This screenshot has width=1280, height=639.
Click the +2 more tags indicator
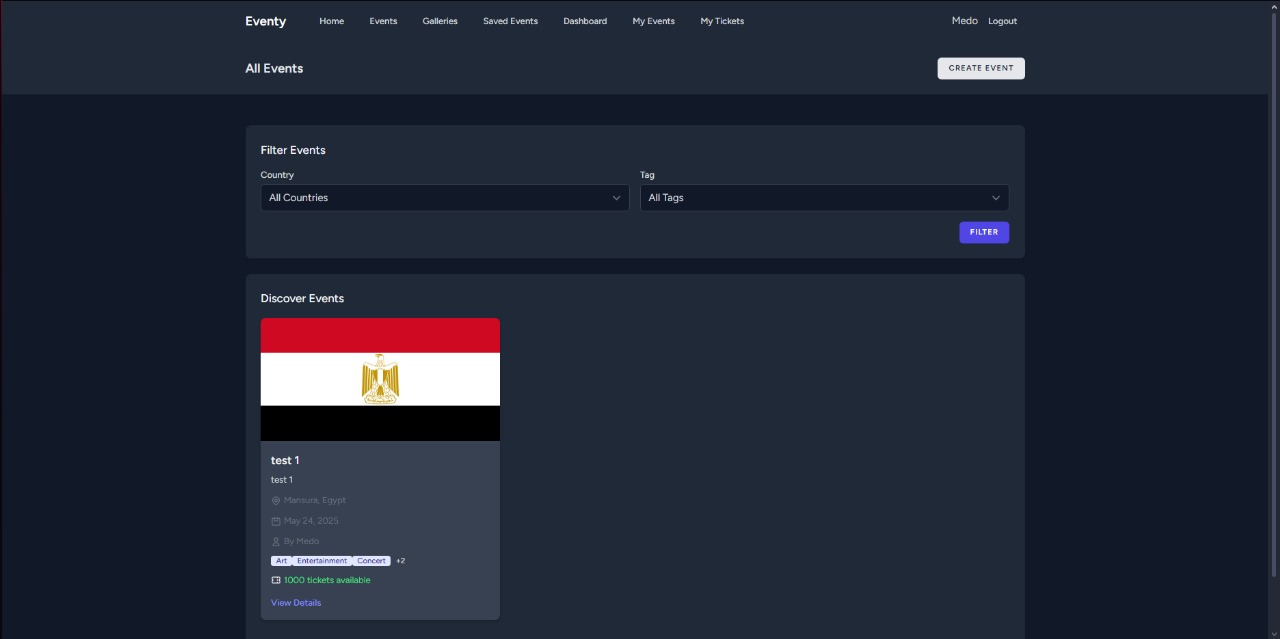[400, 561]
